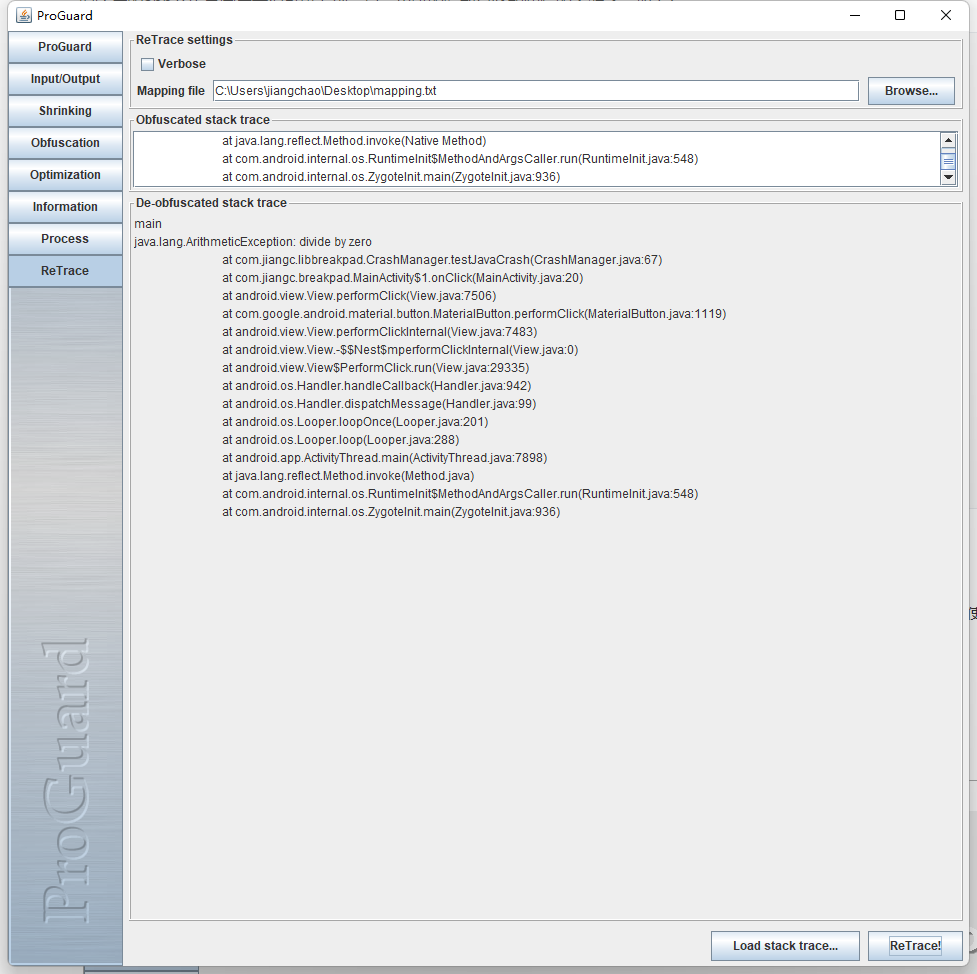Click the Handler.dispatchMessage line
The width and height of the screenshot is (977, 974).
[x=379, y=404]
